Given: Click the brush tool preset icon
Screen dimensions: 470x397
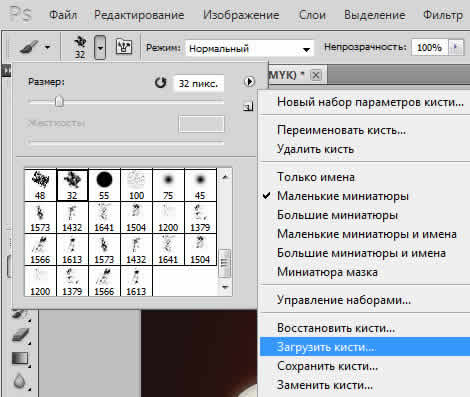Looking at the screenshot, I should 29,47.
